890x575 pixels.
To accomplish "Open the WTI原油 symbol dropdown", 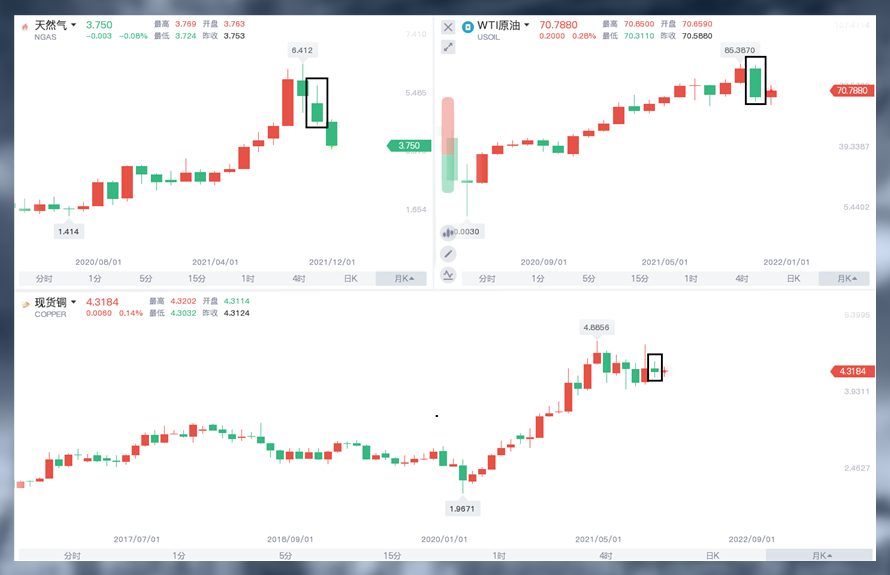I will pos(526,25).
